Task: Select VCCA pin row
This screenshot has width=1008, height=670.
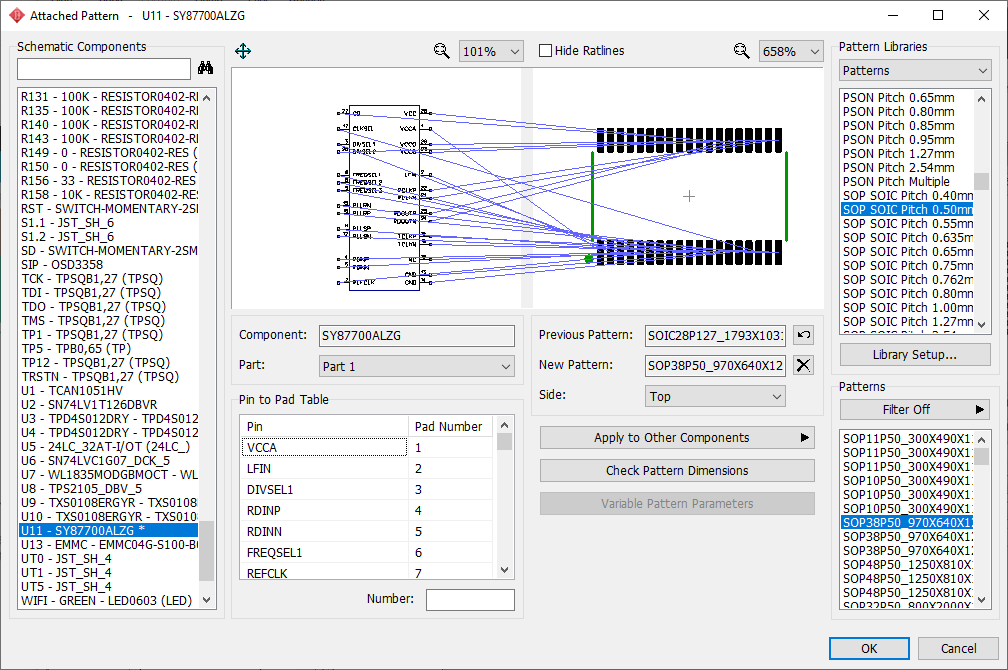Action: [368, 448]
